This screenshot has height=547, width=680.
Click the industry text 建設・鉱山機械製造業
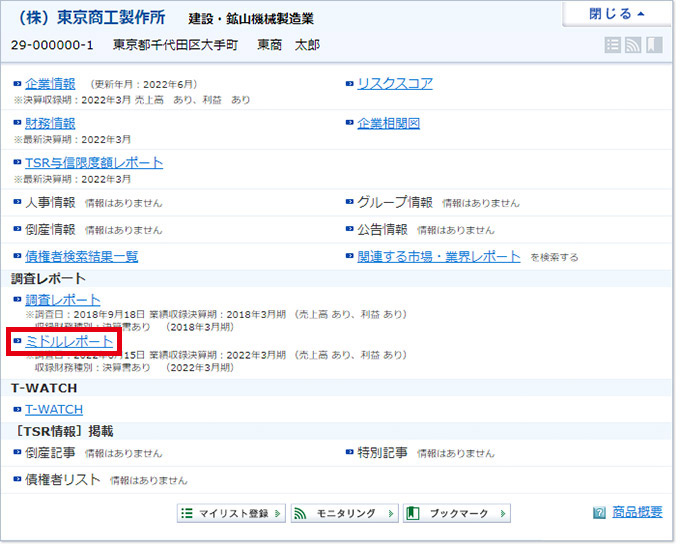click(x=251, y=19)
